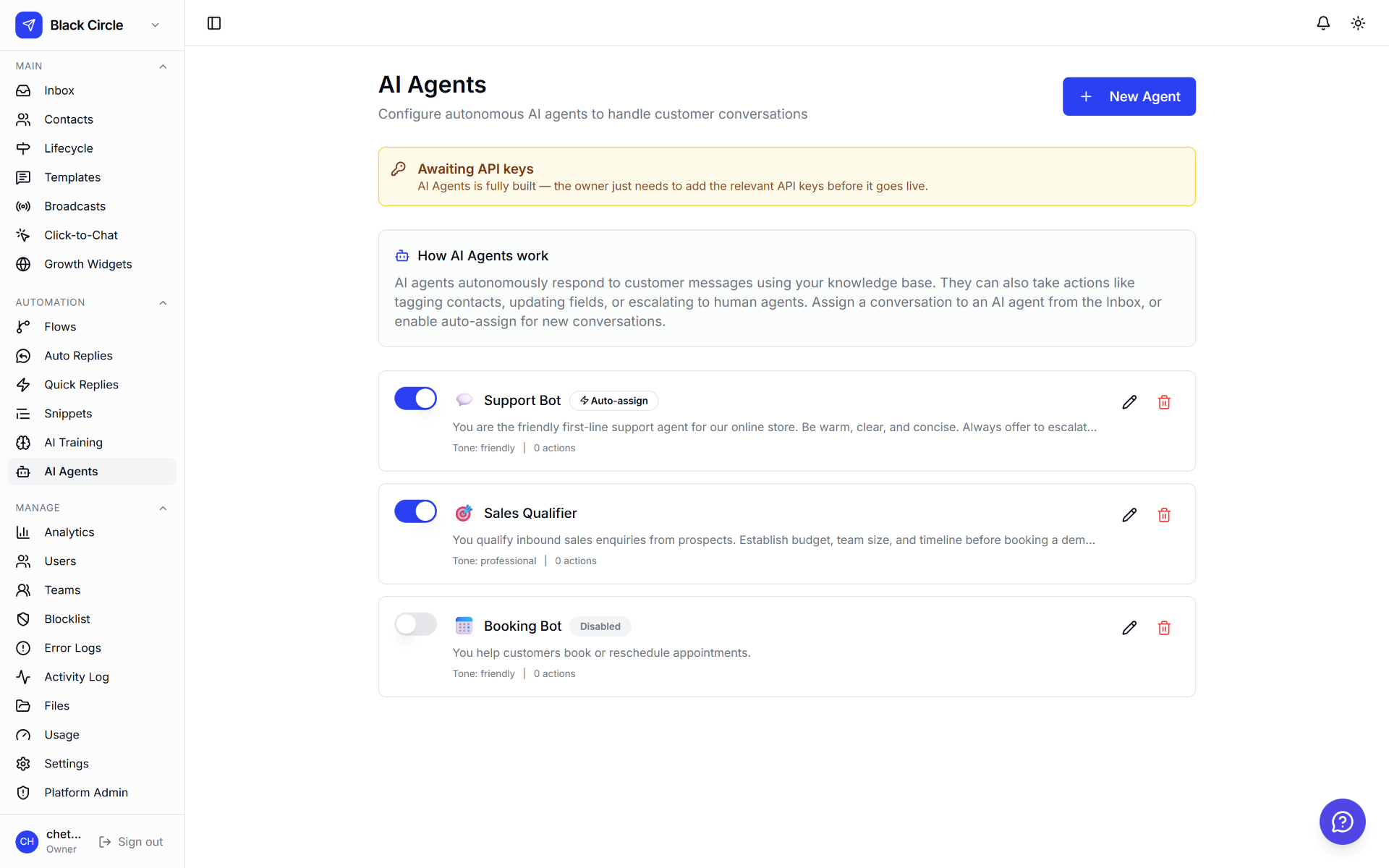Image resolution: width=1389 pixels, height=868 pixels.
Task: Switch theme with the sun icon
Action: coord(1358,23)
